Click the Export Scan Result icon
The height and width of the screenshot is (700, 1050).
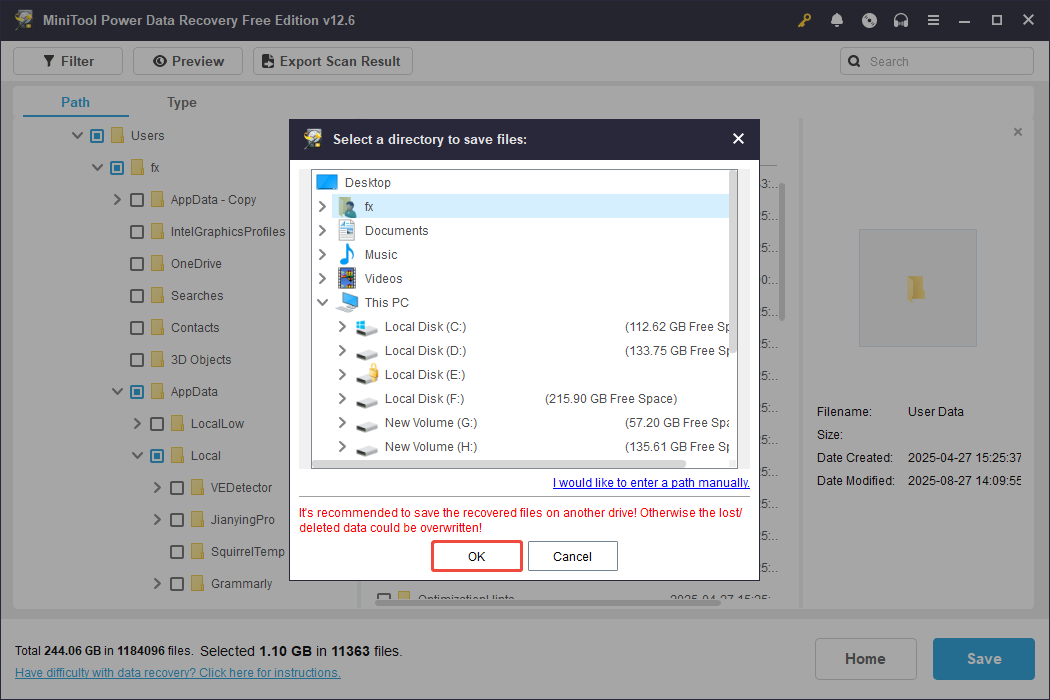267,60
